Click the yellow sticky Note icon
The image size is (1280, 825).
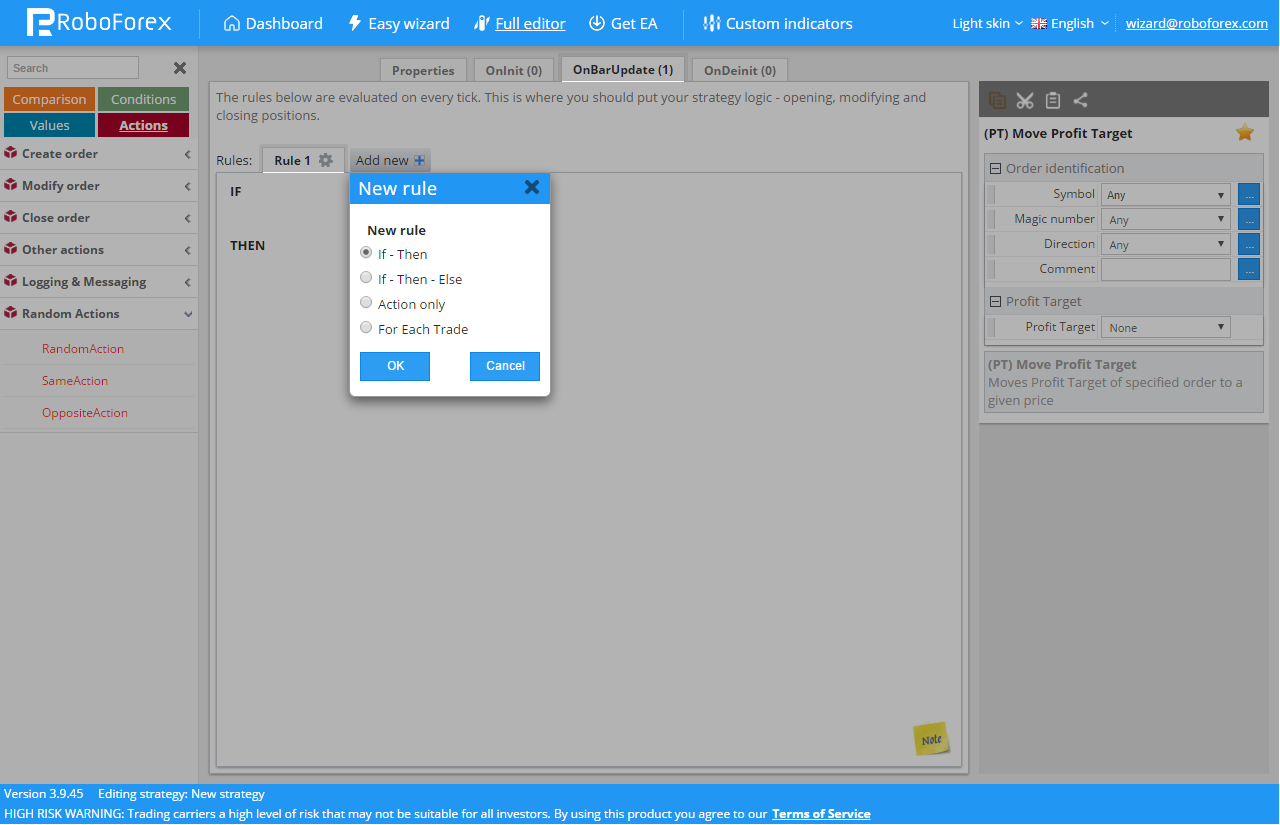point(931,739)
